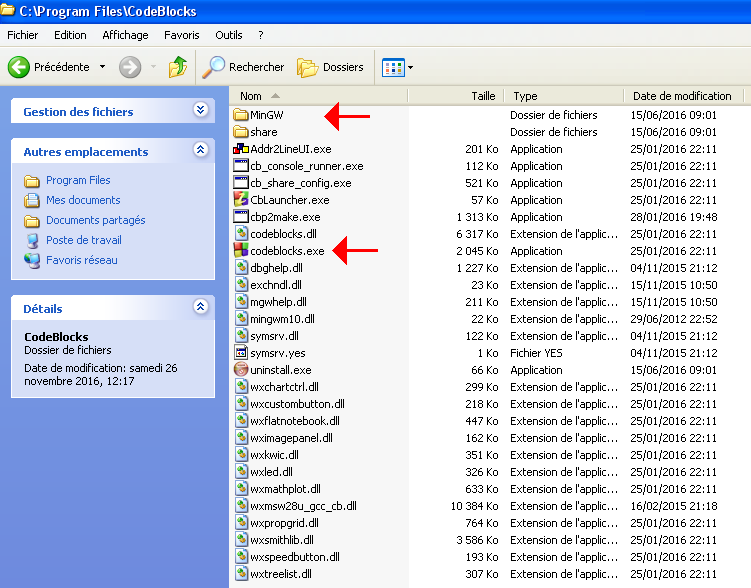Click the Addr2LineUI.exe icon
Image resolution: width=751 pixels, height=588 pixels.
(x=240, y=149)
